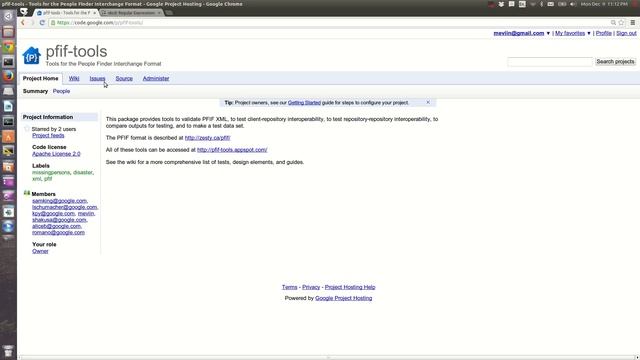Open the Wiki tab

click(x=74, y=78)
